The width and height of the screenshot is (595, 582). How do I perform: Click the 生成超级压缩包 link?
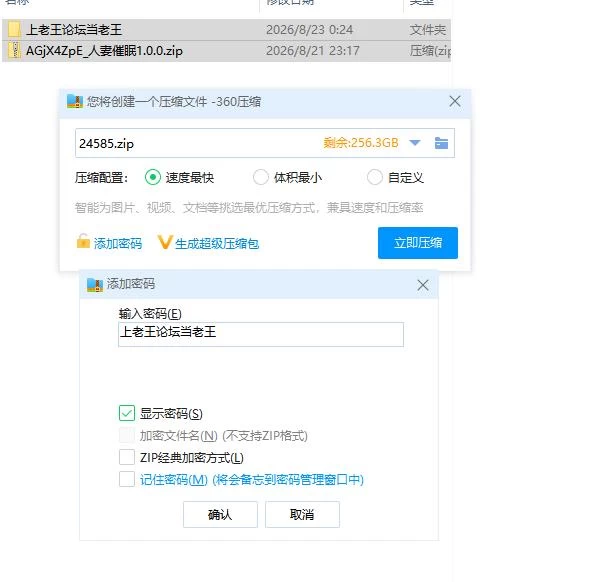pos(217,244)
